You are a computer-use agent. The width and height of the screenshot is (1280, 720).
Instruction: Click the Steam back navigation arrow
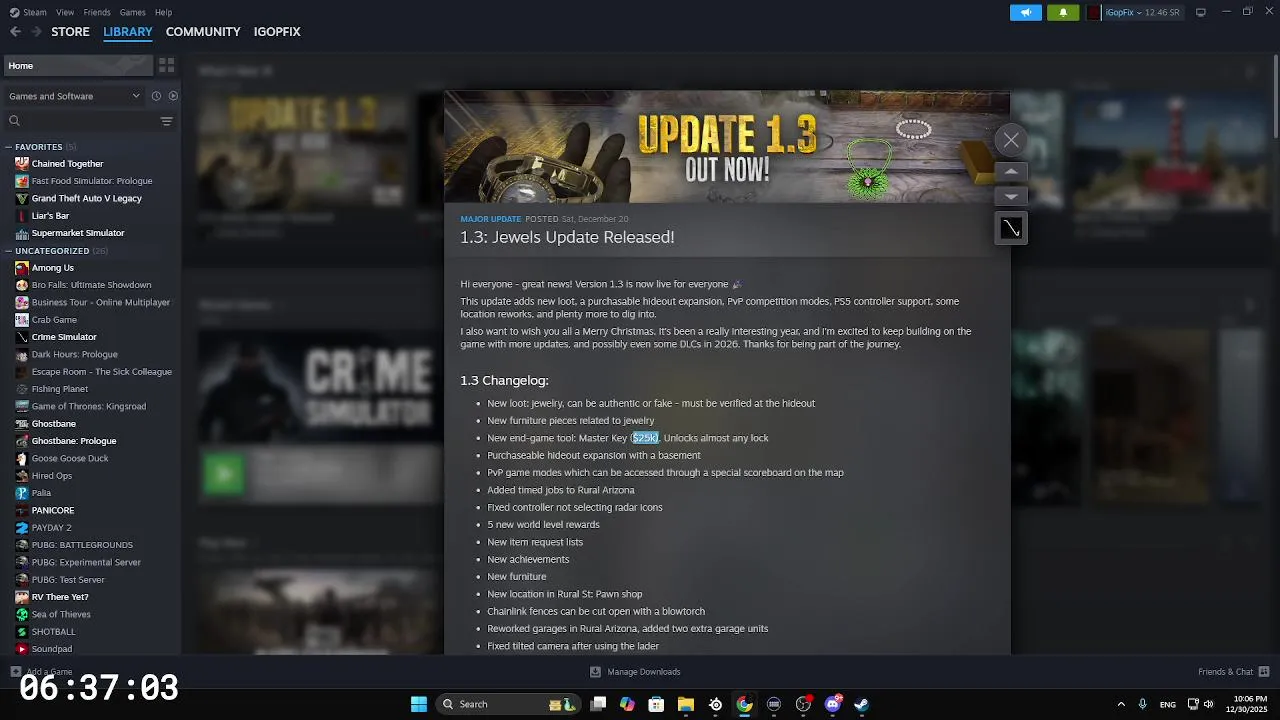15,32
